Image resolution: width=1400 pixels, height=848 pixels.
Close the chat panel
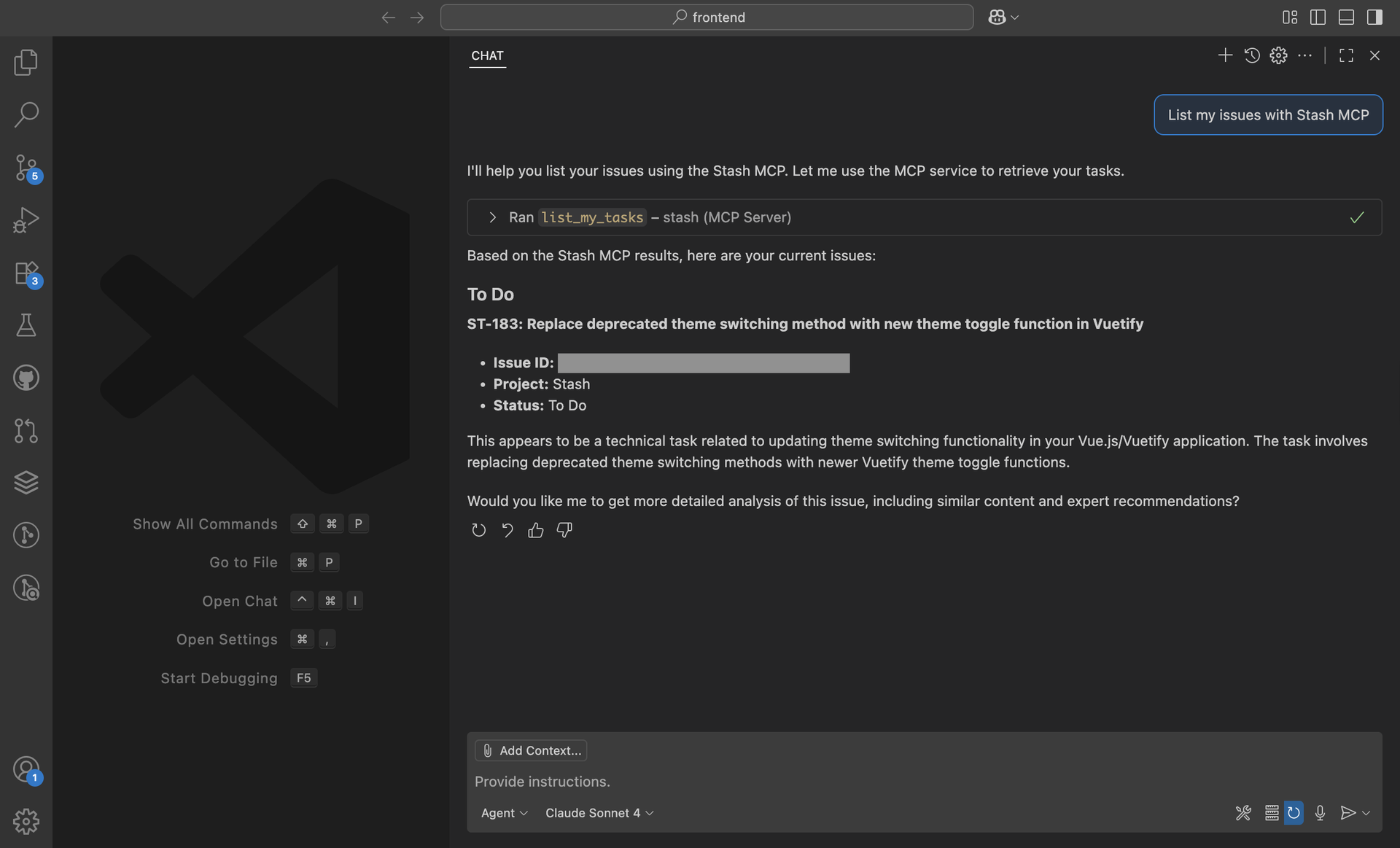tap(1374, 55)
